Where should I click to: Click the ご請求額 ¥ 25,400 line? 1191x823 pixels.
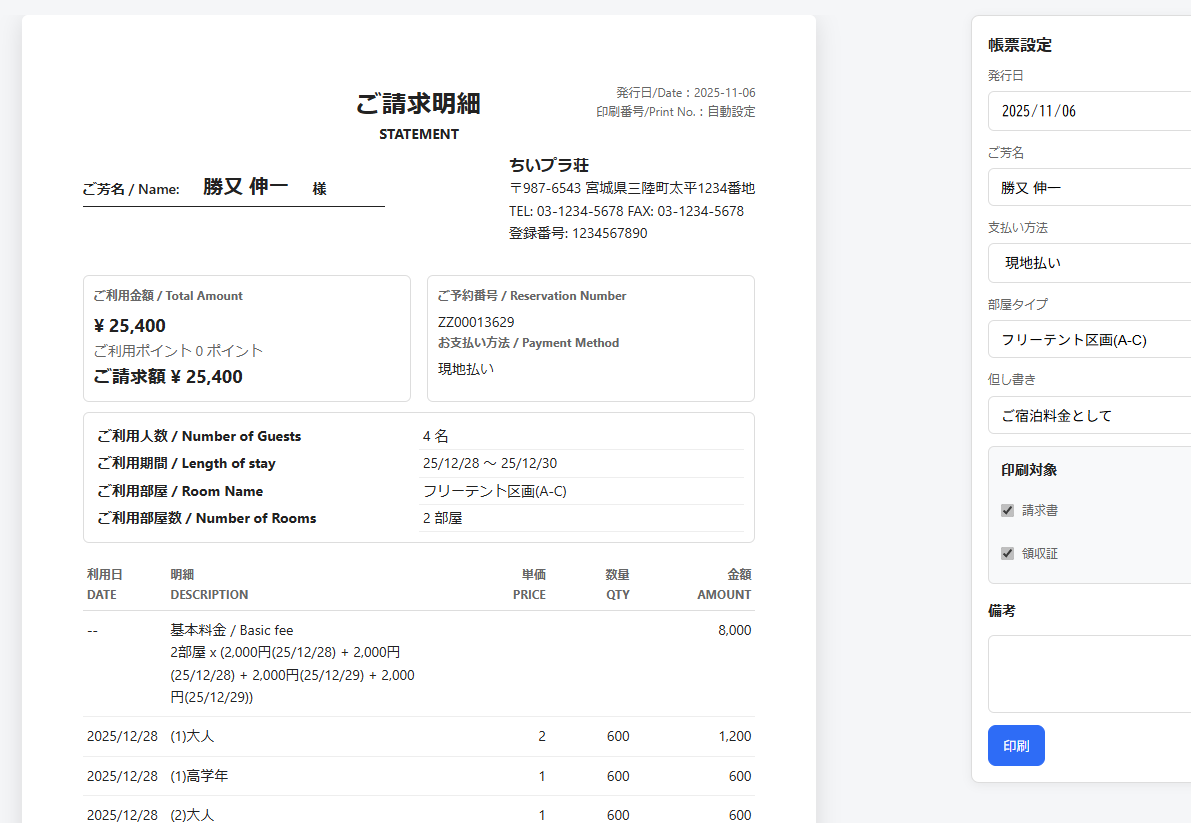click(168, 377)
